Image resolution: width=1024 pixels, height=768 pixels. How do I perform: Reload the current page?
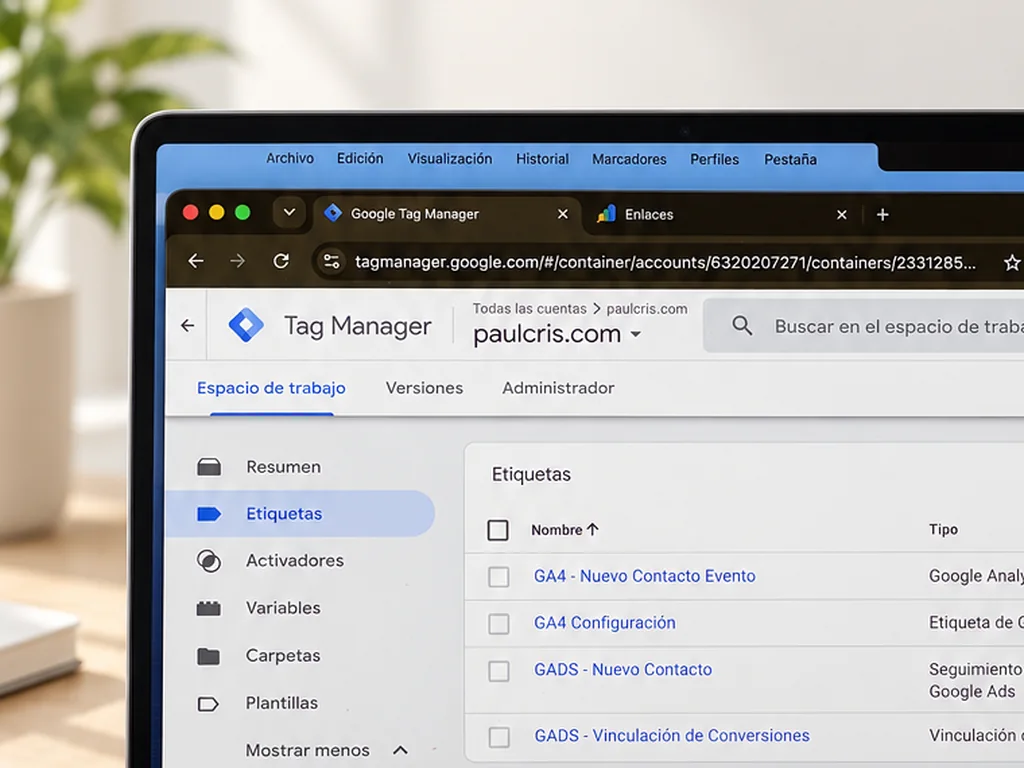coord(281,261)
